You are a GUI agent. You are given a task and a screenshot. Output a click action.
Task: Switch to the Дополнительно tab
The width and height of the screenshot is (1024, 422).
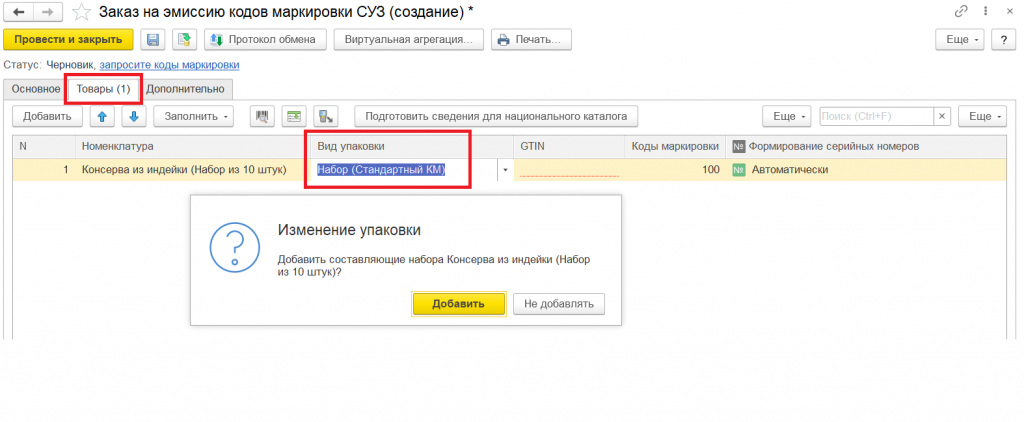coord(185,89)
